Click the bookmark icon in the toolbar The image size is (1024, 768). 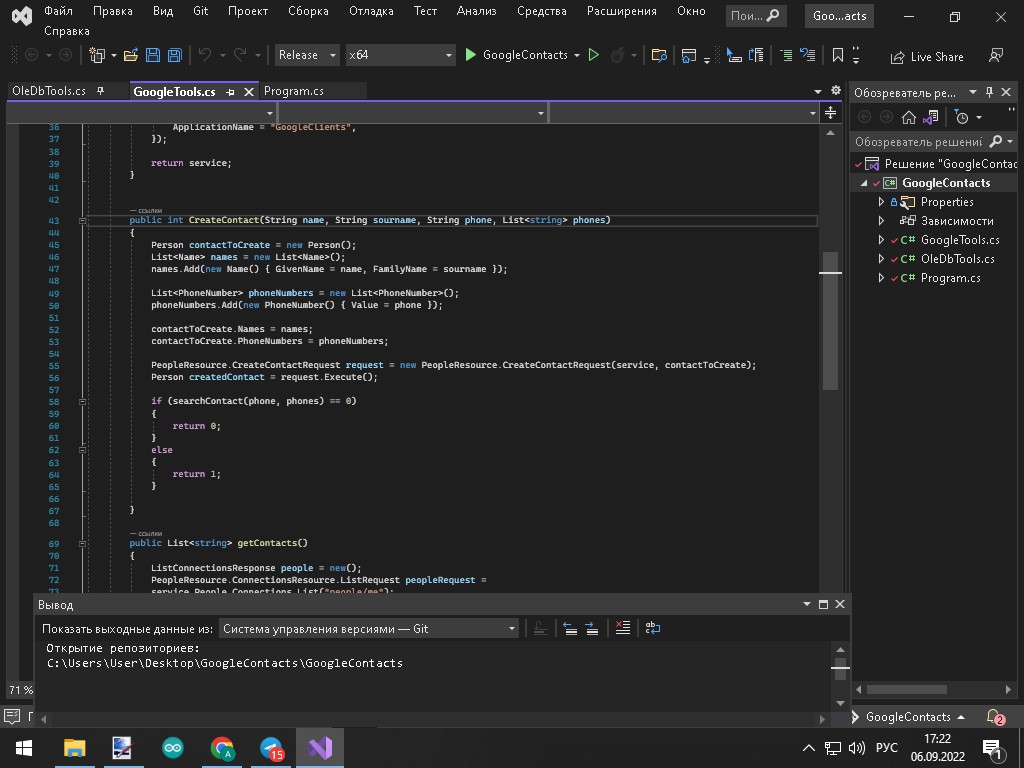point(838,56)
